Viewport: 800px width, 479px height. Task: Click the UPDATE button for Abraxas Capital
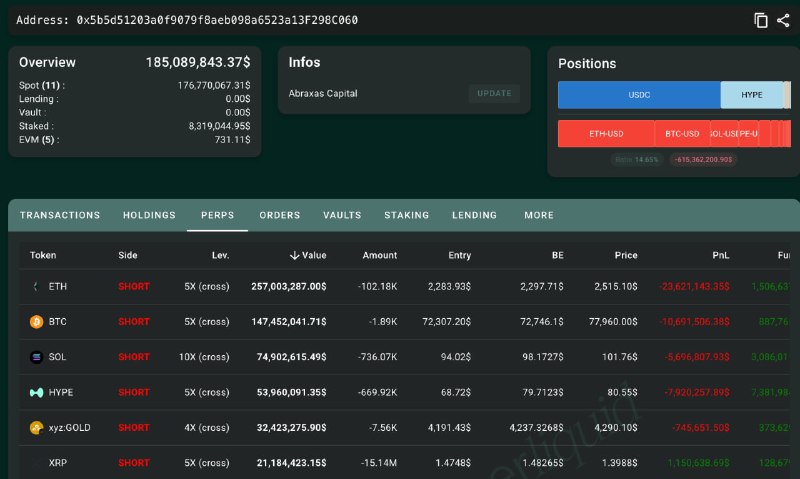(x=494, y=93)
